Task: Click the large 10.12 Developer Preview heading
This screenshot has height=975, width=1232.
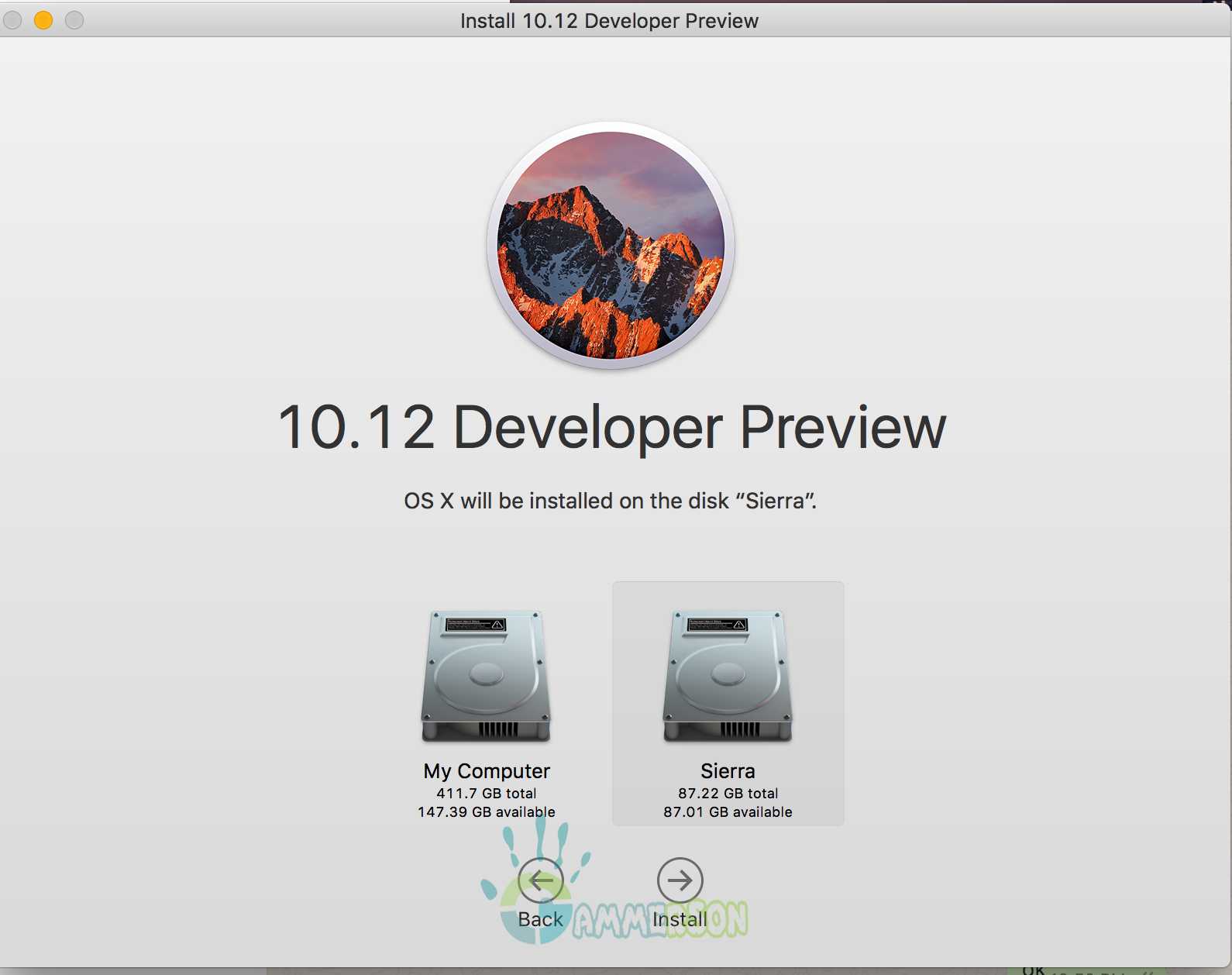Action: click(611, 427)
